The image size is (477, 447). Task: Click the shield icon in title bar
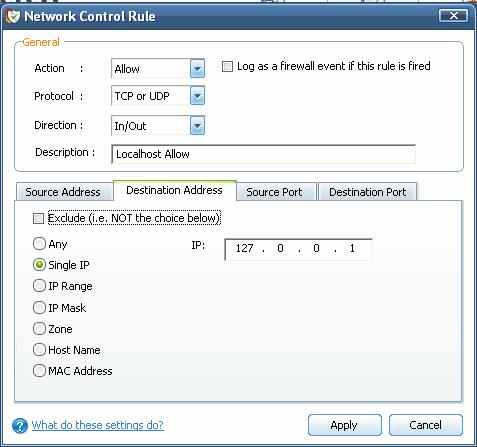click(13, 16)
